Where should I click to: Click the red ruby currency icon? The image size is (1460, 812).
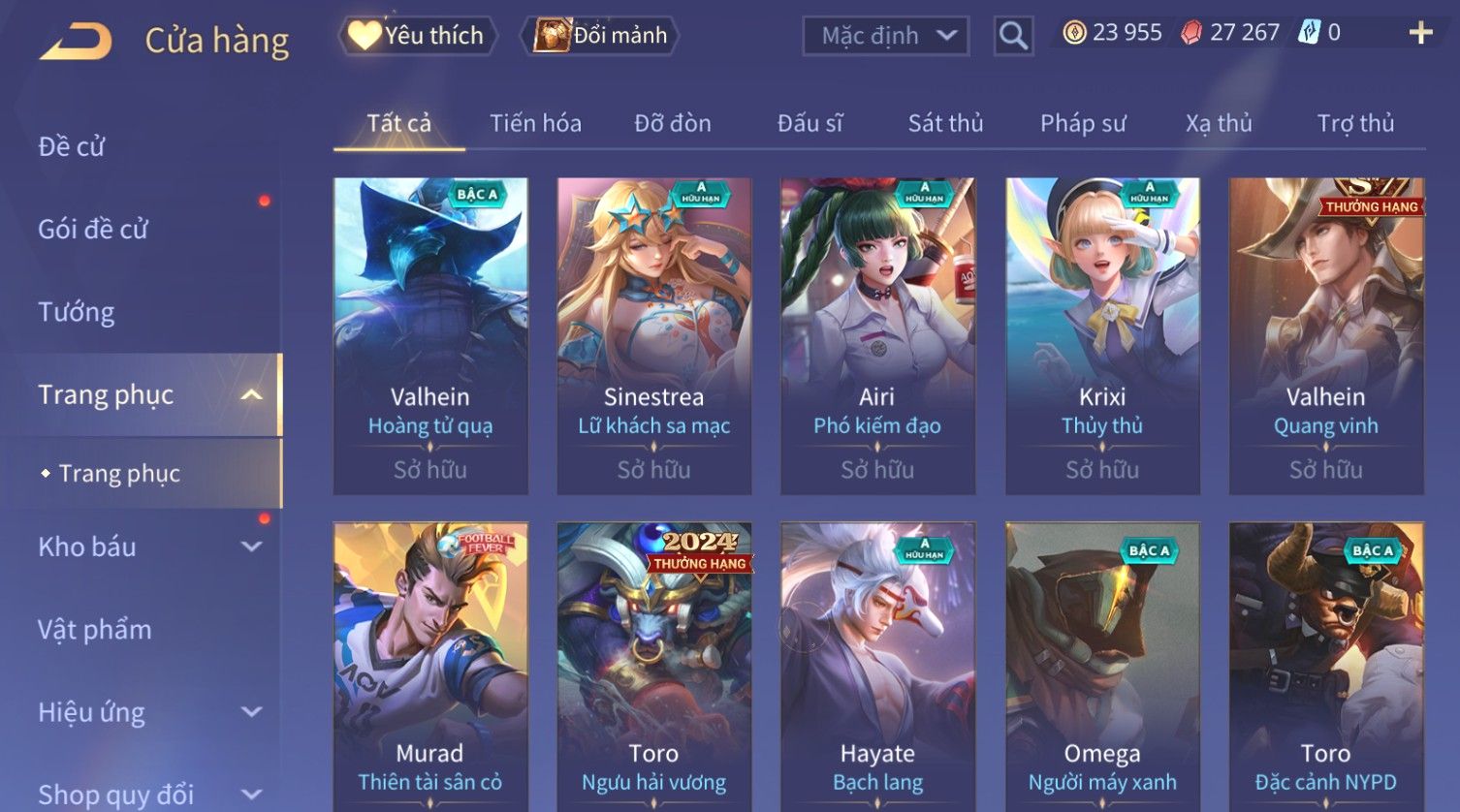pos(1191,33)
